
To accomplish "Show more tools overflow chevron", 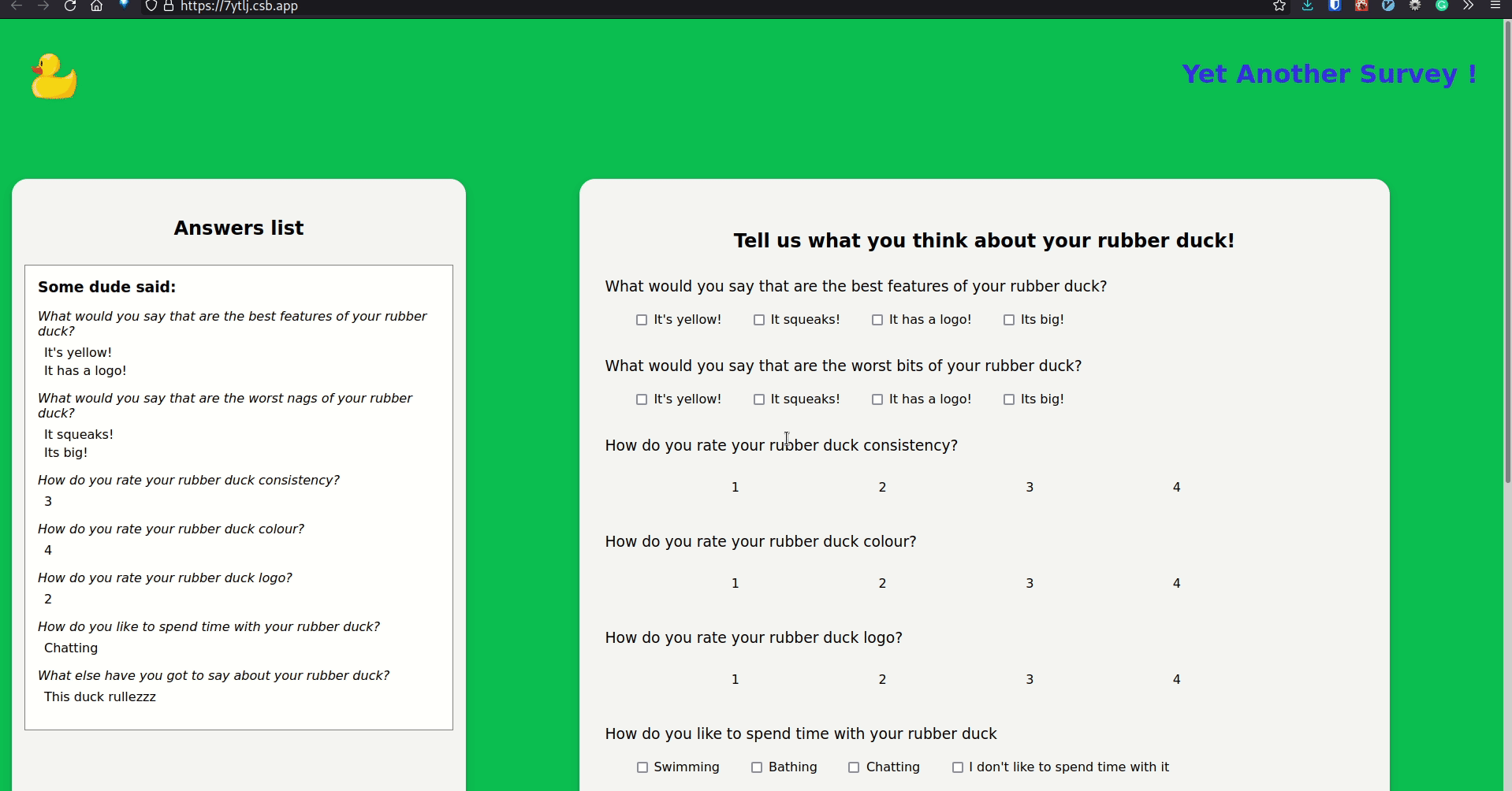I will tap(1468, 6).
